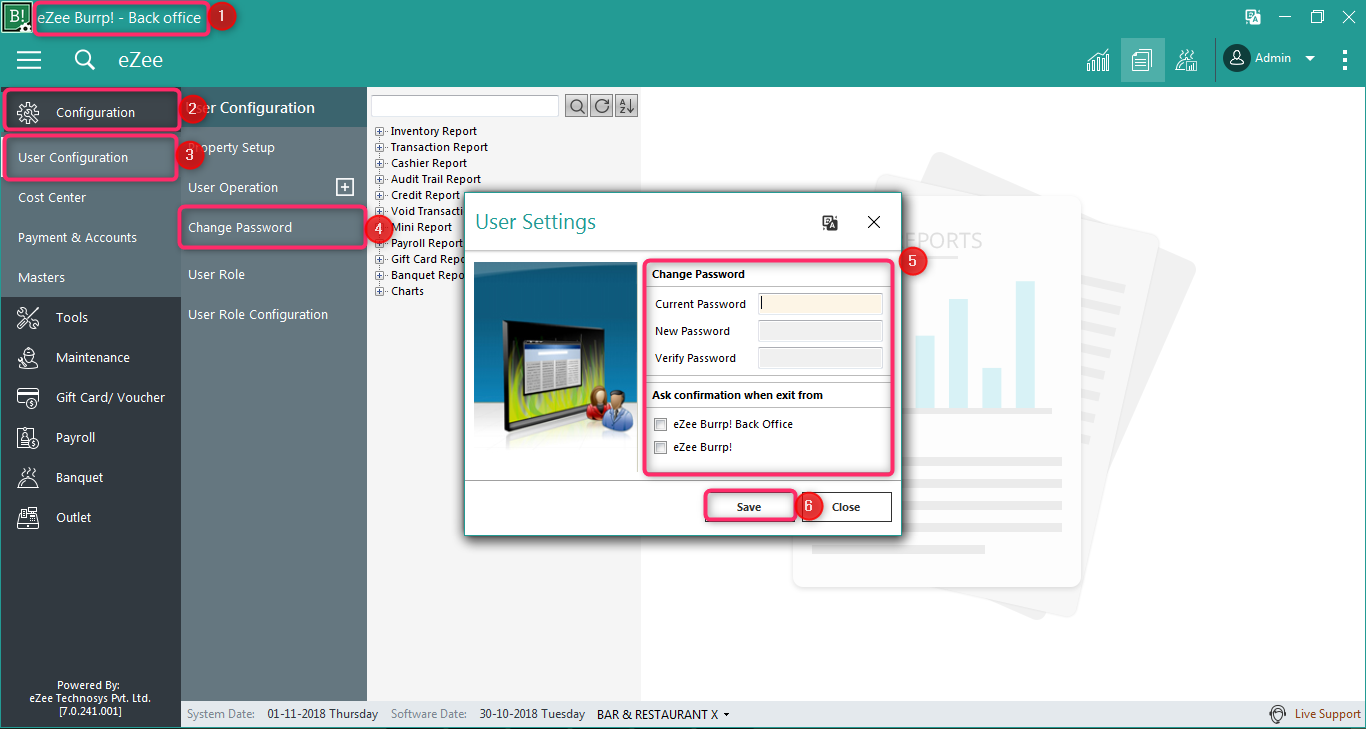Select the Cashier Report tree label
This screenshot has width=1366, height=729.
click(x=428, y=163)
